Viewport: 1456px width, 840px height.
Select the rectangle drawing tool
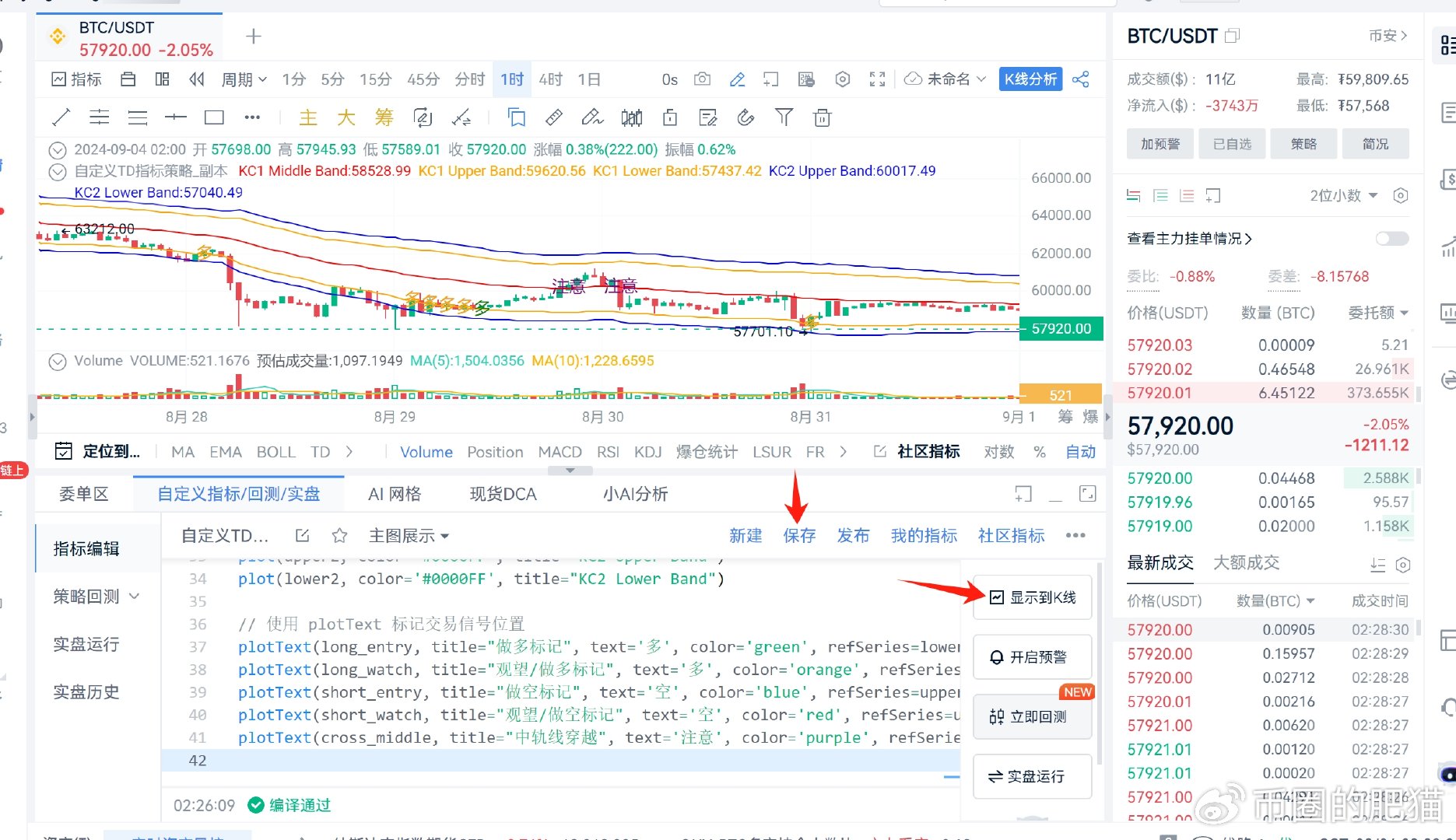tap(214, 117)
